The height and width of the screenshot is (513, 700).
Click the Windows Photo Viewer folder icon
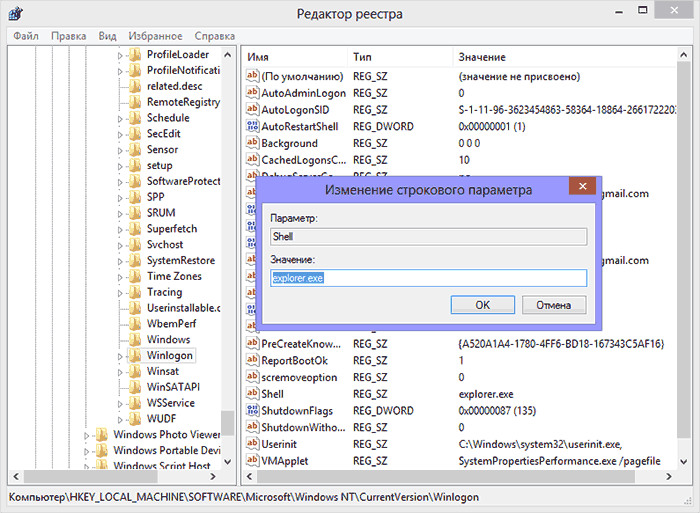(x=102, y=435)
